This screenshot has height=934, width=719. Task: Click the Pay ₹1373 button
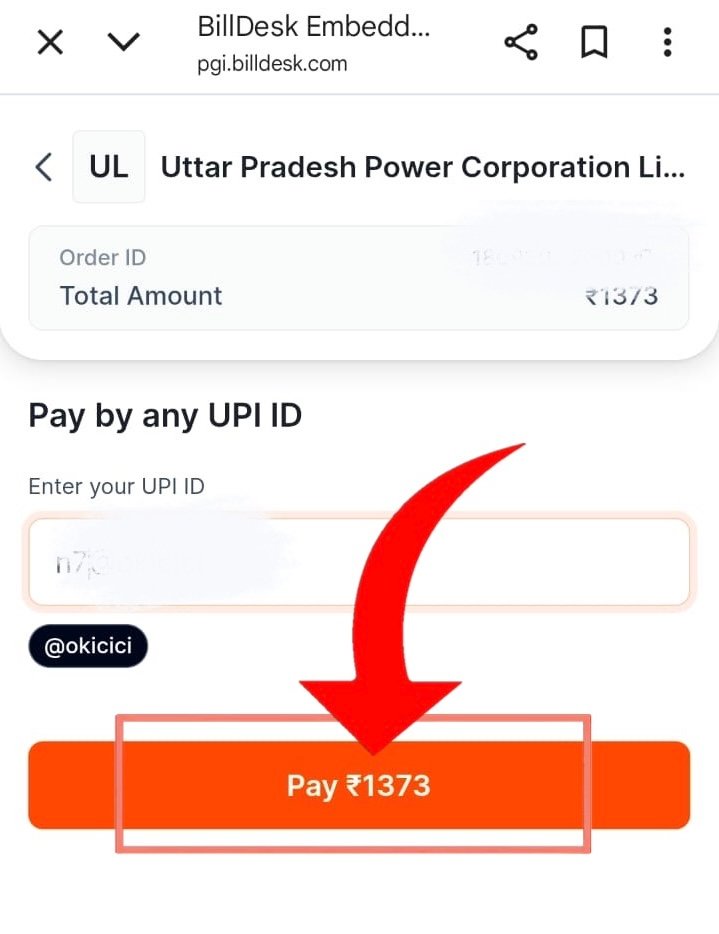(x=359, y=785)
